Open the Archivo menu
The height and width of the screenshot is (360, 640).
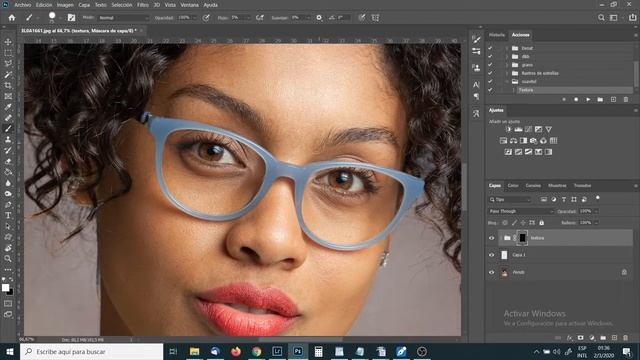(23, 5)
